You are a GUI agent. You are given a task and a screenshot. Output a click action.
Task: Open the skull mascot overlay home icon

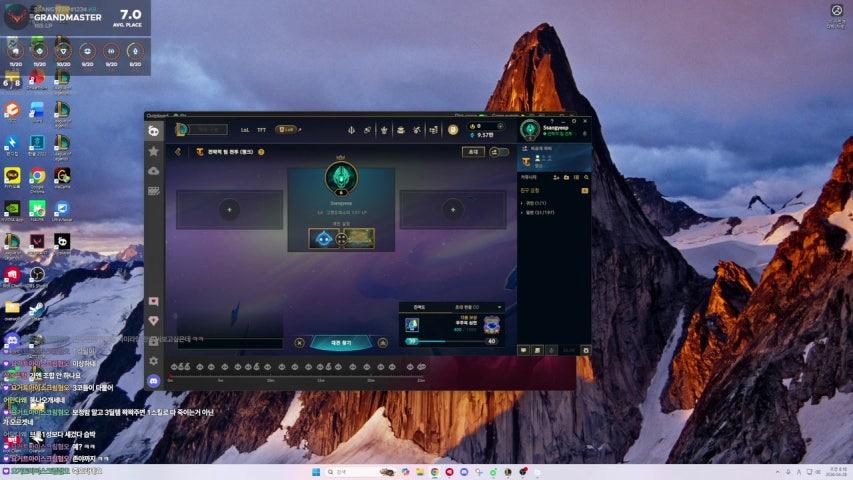(153, 130)
